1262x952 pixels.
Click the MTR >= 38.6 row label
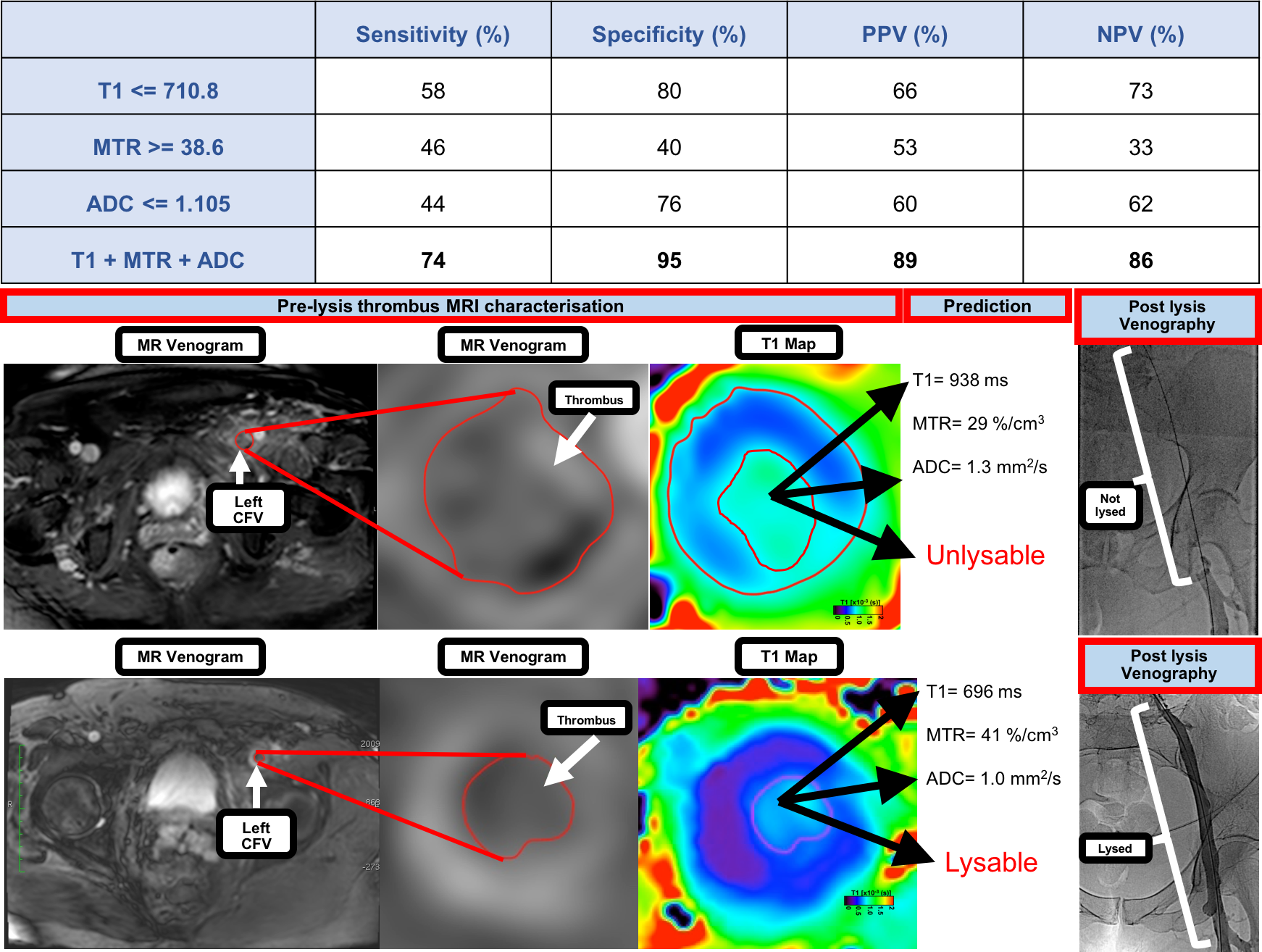158,147
